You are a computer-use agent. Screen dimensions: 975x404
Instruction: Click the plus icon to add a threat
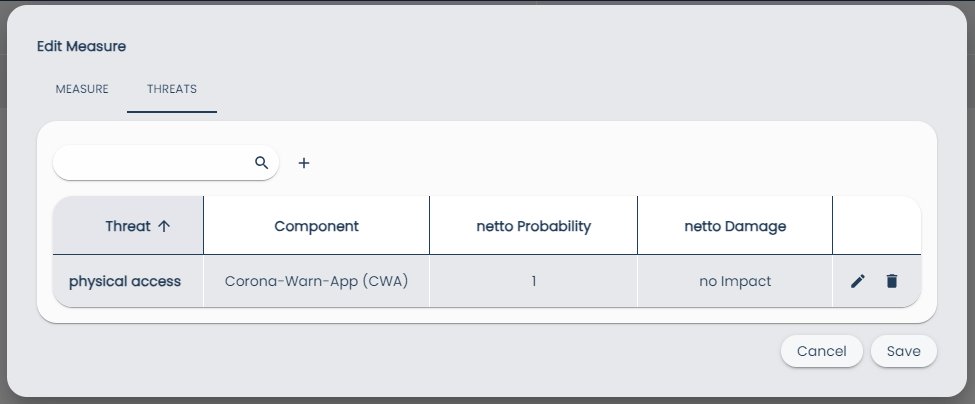304,163
